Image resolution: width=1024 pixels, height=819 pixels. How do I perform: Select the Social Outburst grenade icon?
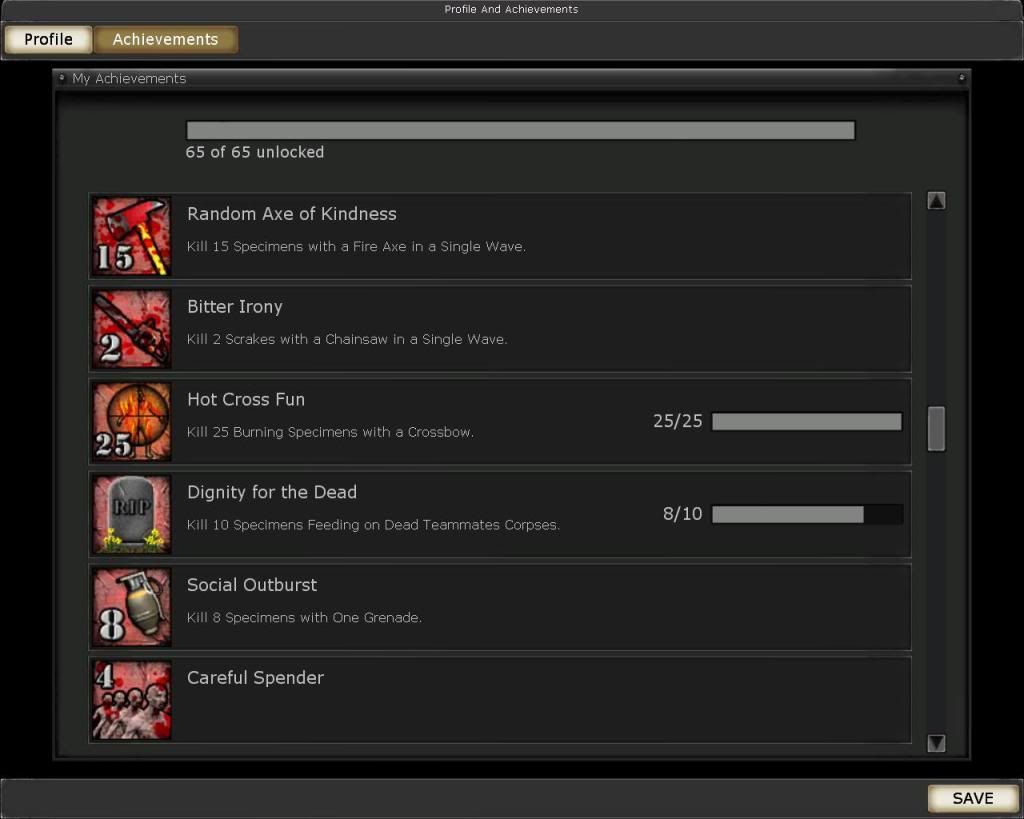(x=131, y=607)
